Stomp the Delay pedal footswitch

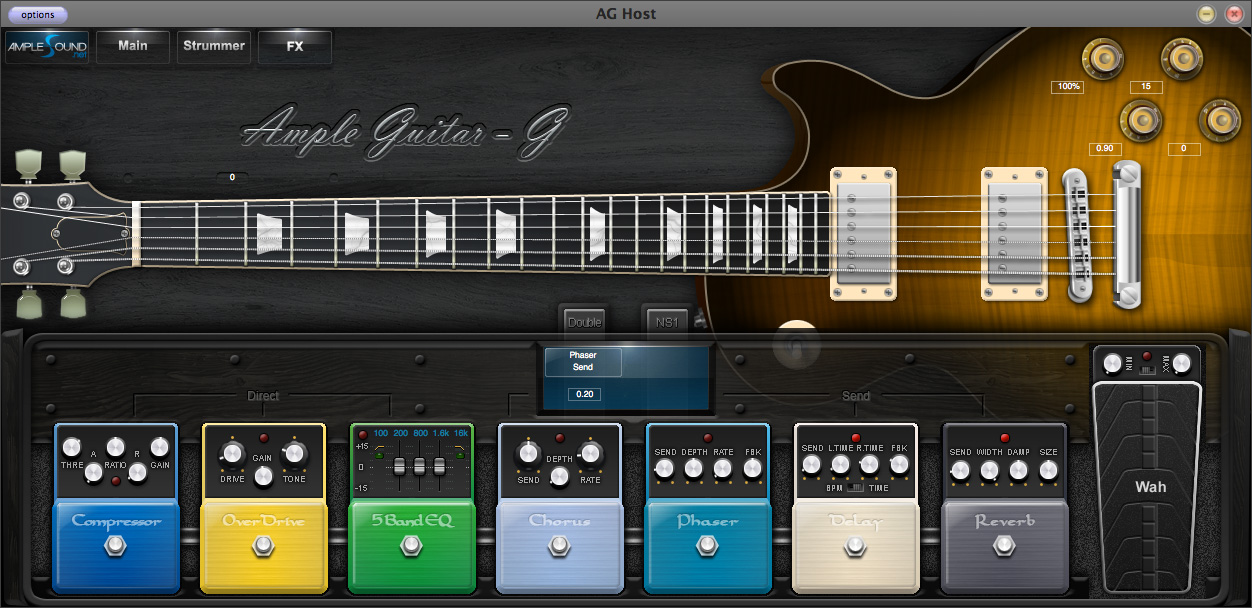856,546
